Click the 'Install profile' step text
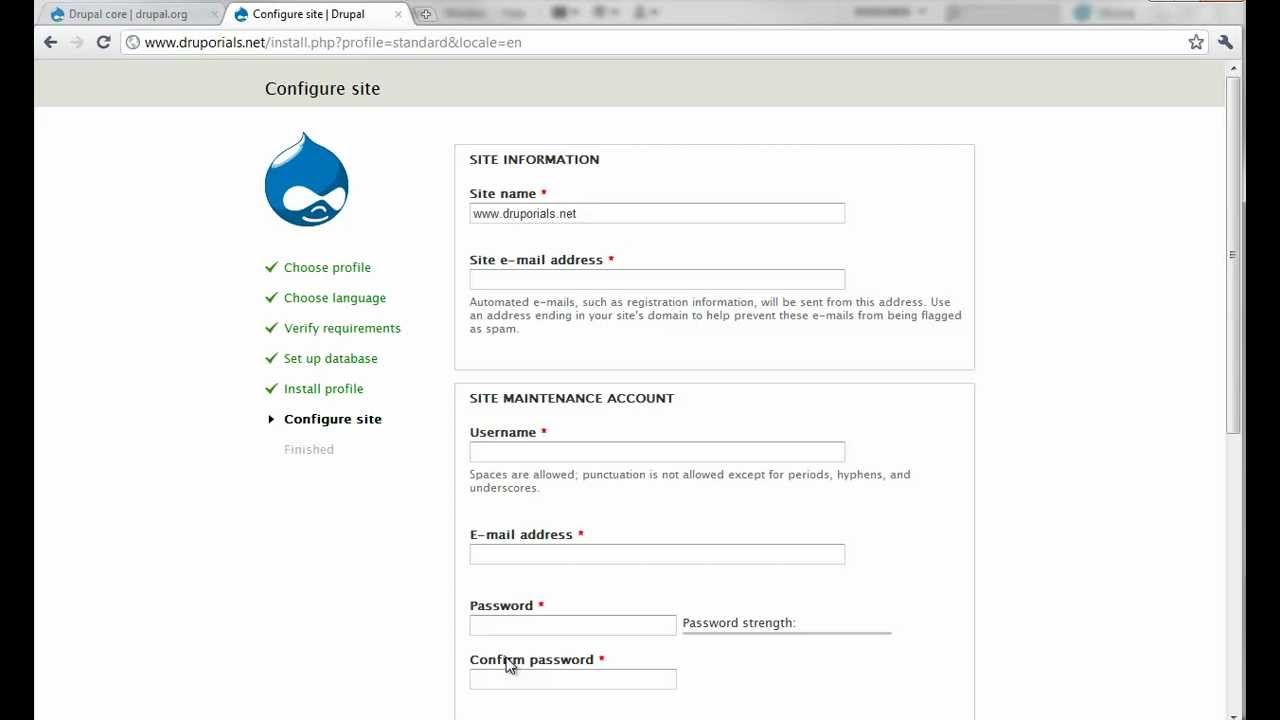 click(323, 389)
